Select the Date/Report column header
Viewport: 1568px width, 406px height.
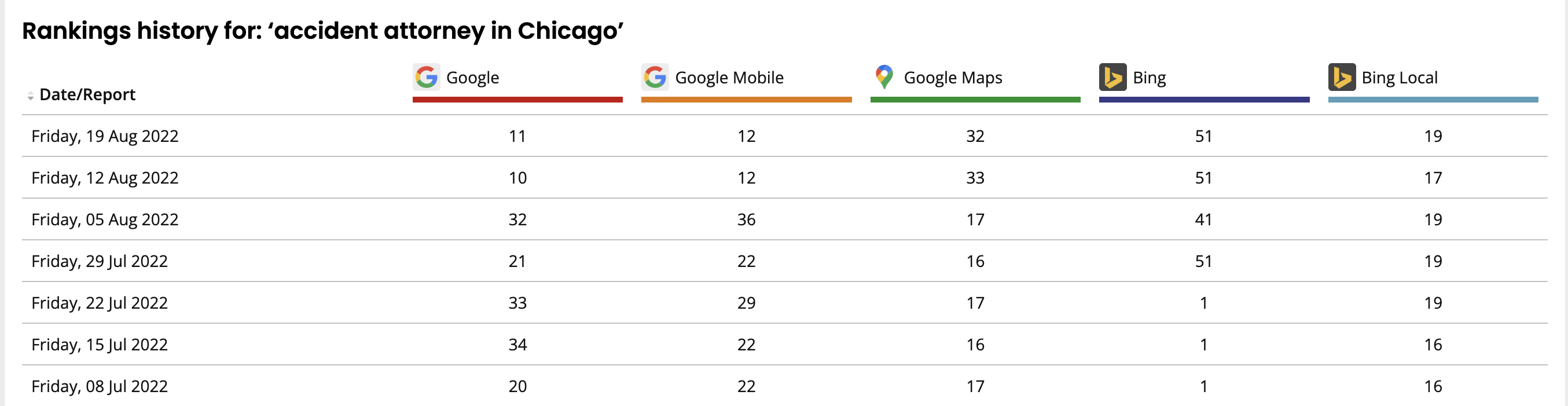point(87,94)
